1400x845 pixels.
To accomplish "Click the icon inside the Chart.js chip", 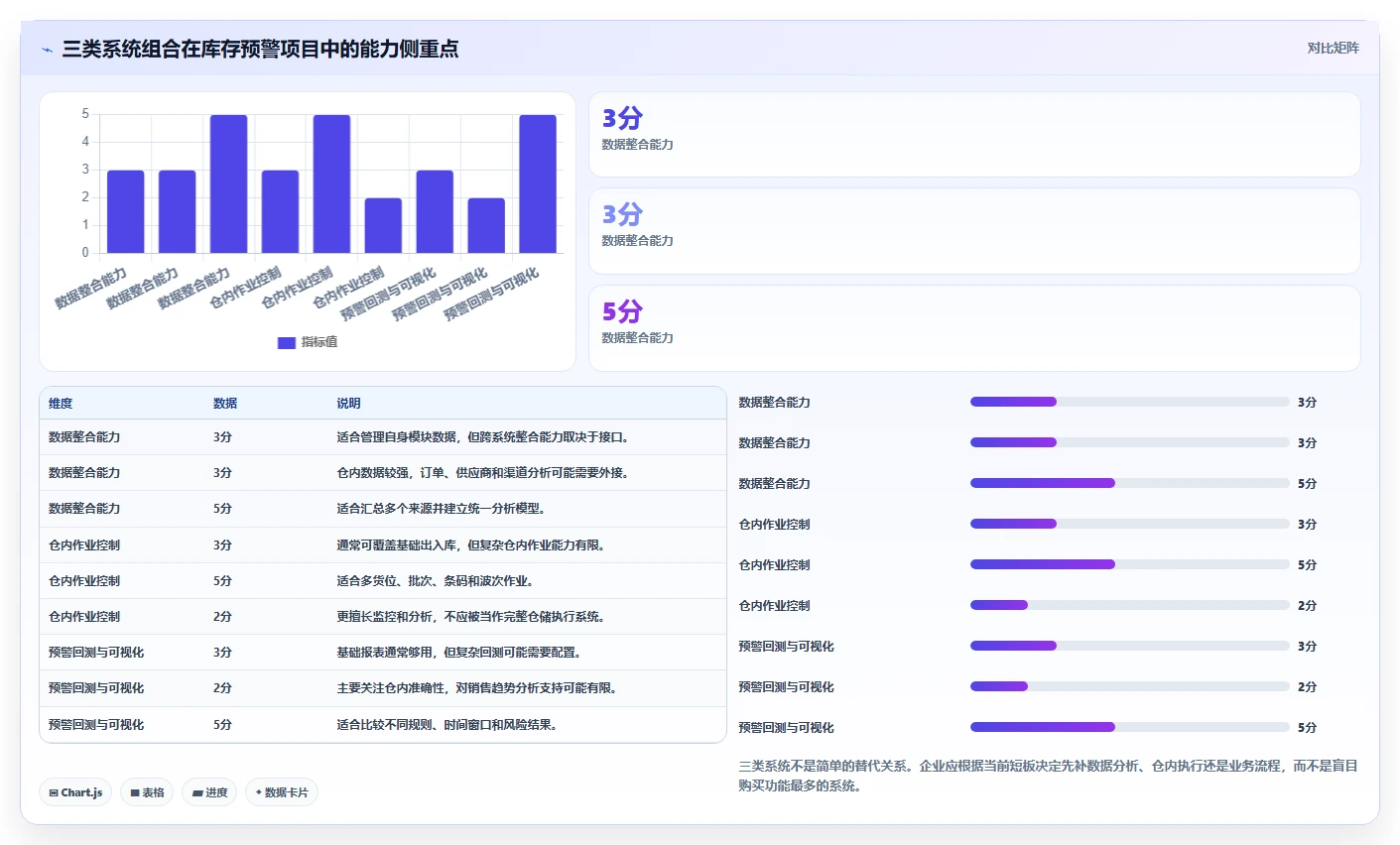I will click(x=54, y=793).
